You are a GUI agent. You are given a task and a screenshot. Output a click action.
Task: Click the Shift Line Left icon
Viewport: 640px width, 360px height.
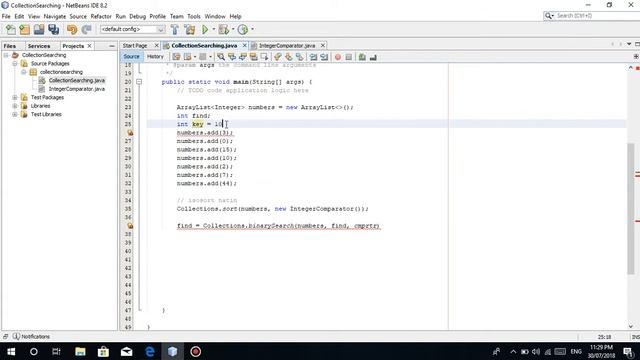pos(313,57)
